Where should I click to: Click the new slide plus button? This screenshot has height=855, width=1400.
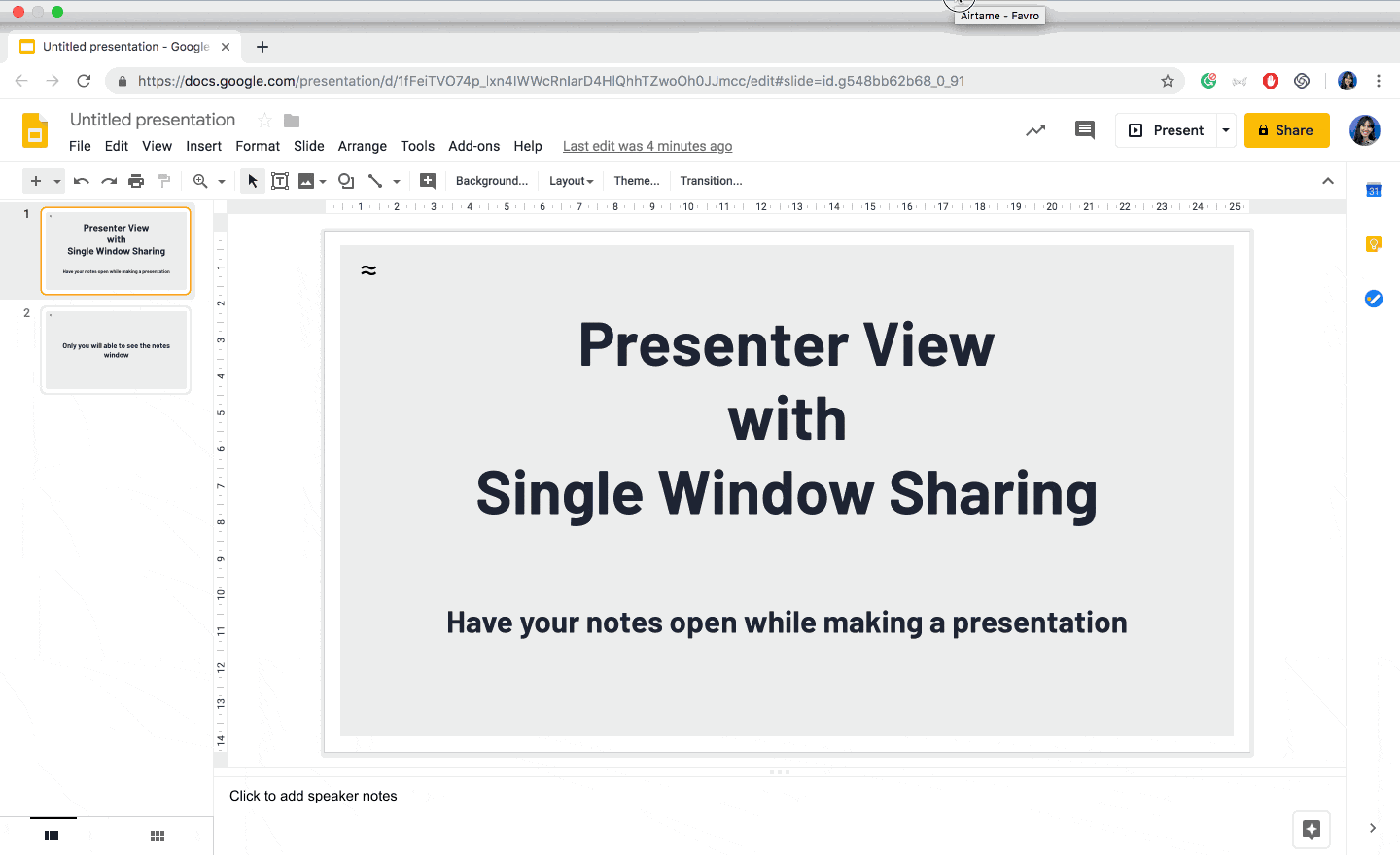click(x=36, y=181)
